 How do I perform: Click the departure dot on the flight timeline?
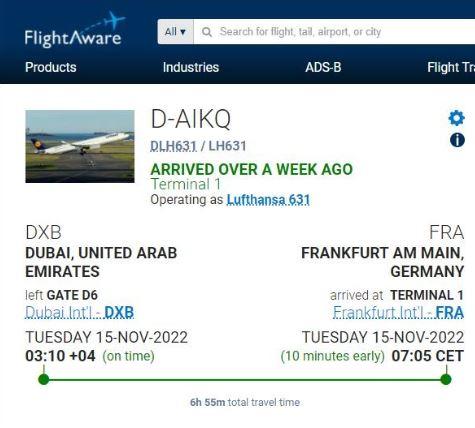tap(44, 379)
